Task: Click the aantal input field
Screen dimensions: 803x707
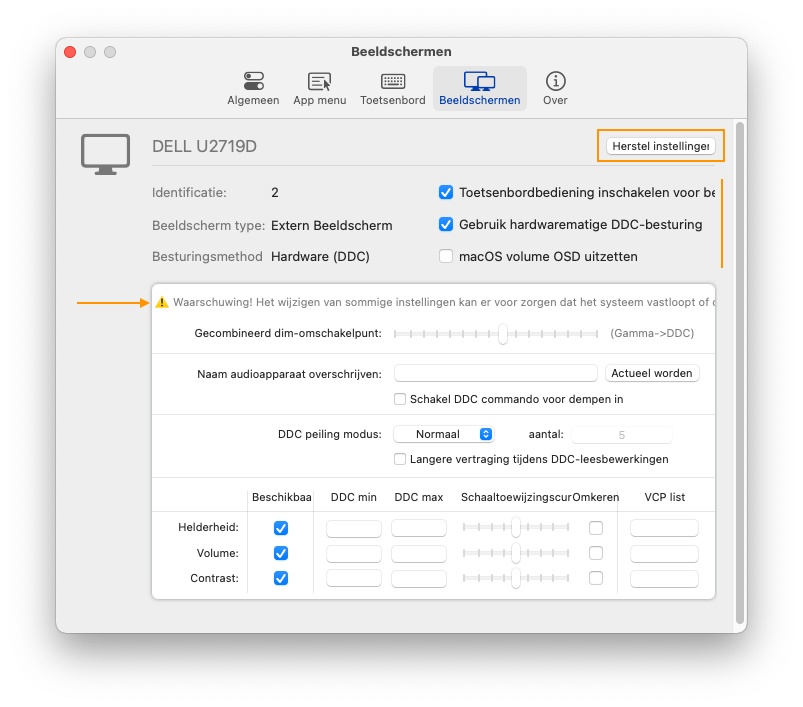Action: click(622, 433)
